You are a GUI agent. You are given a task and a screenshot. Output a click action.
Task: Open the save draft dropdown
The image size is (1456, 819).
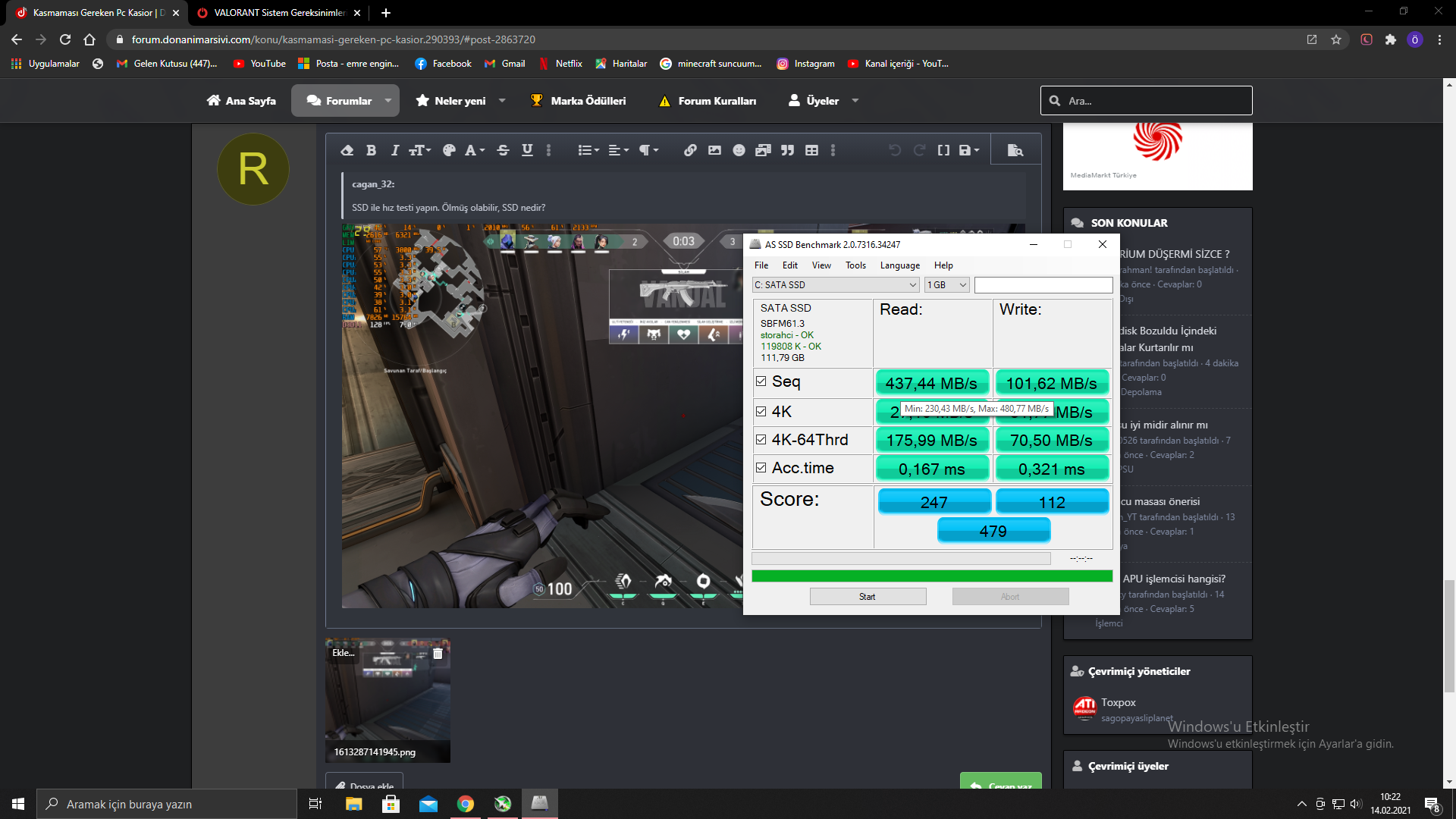(x=969, y=150)
